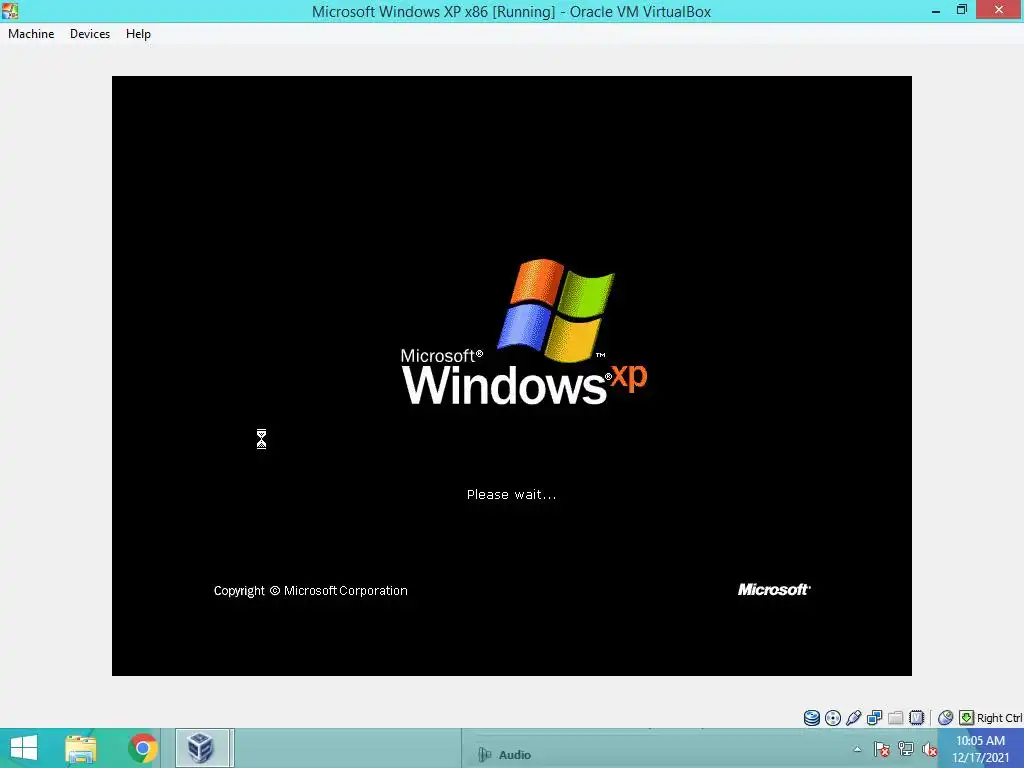This screenshot has height=768, width=1024.
Task: Click the network adapters indicator icon
Action: click(x=874, y=718)
